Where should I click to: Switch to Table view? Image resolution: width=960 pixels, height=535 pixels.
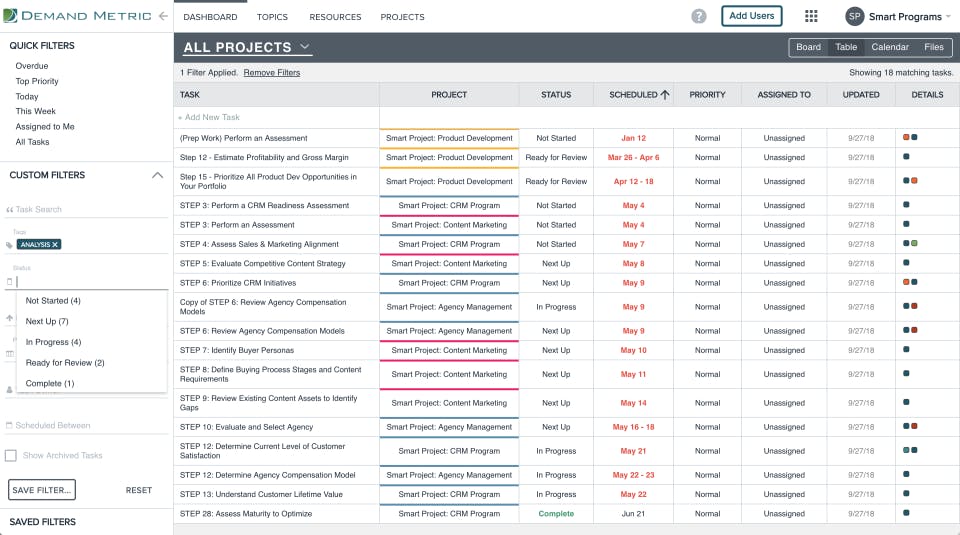pos(846,47)
